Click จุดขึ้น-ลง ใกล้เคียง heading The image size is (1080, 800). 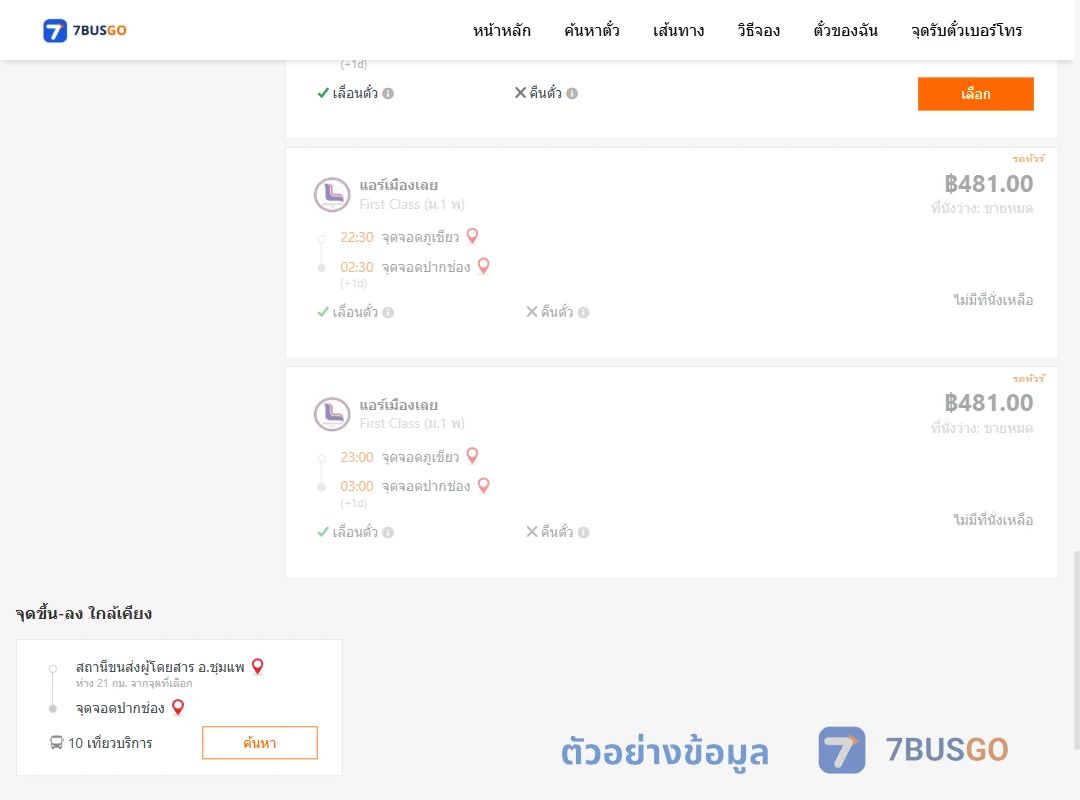(84, 613)
